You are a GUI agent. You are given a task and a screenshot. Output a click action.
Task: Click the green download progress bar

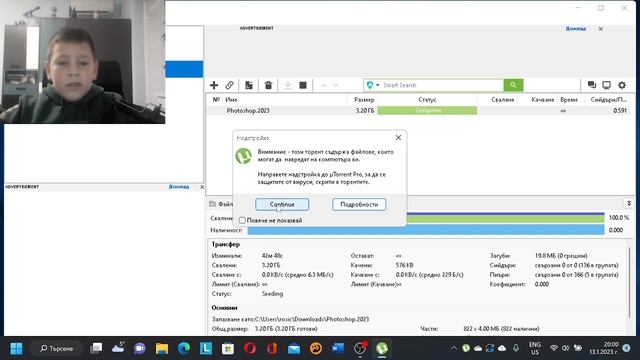(x=505, y=219)
